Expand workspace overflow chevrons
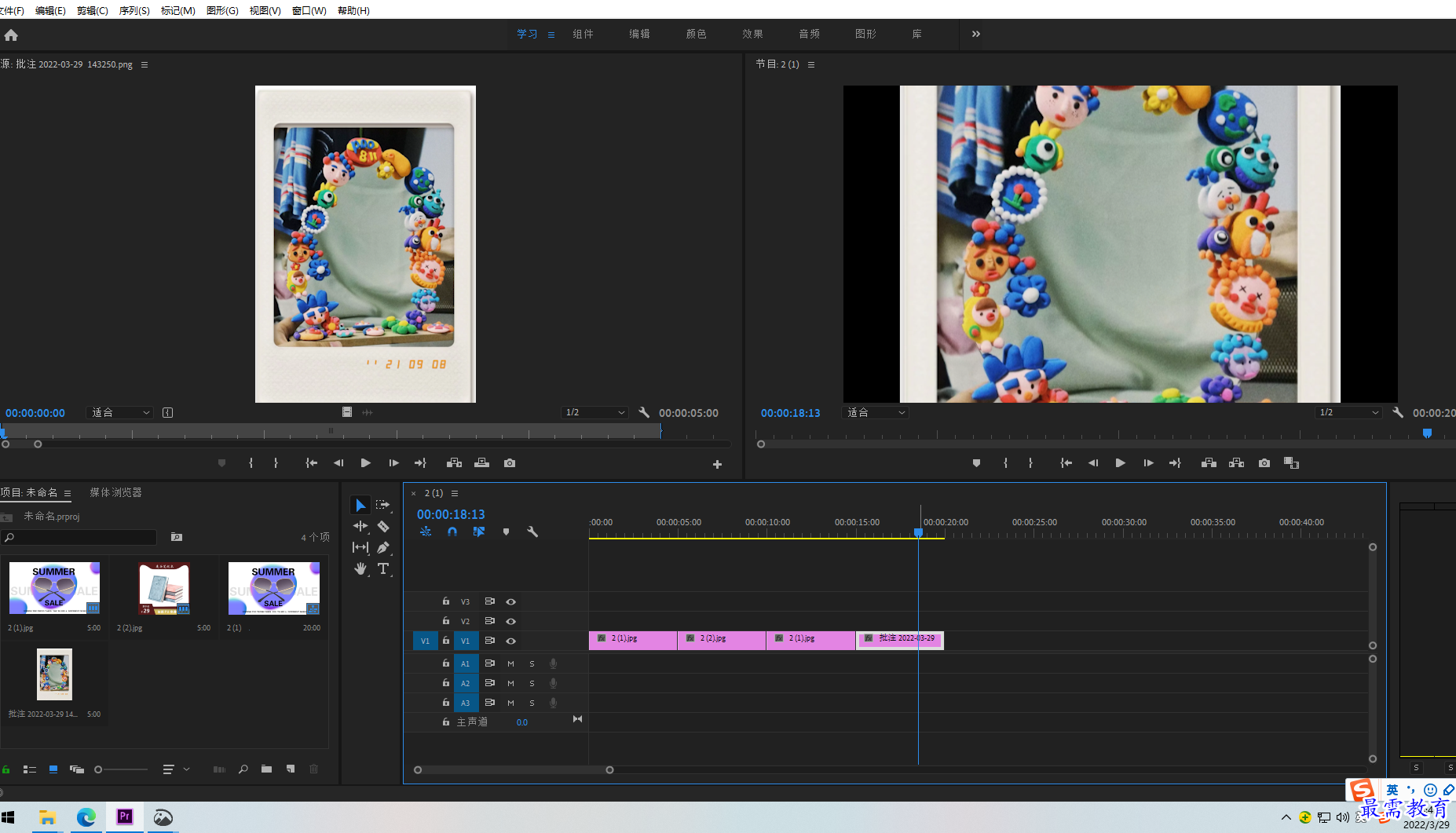1456x833 pixels. [975, 34]
